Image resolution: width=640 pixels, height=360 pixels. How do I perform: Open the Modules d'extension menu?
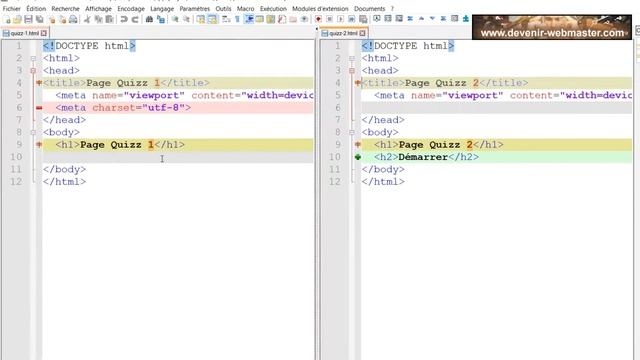click(320, 9)
